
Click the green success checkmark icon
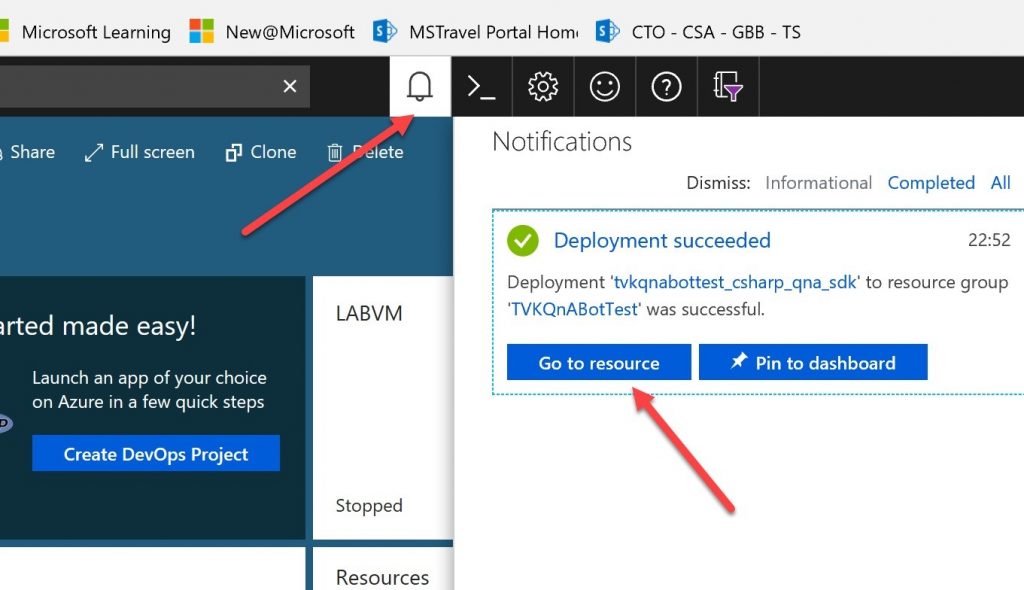tap(522, 240)
